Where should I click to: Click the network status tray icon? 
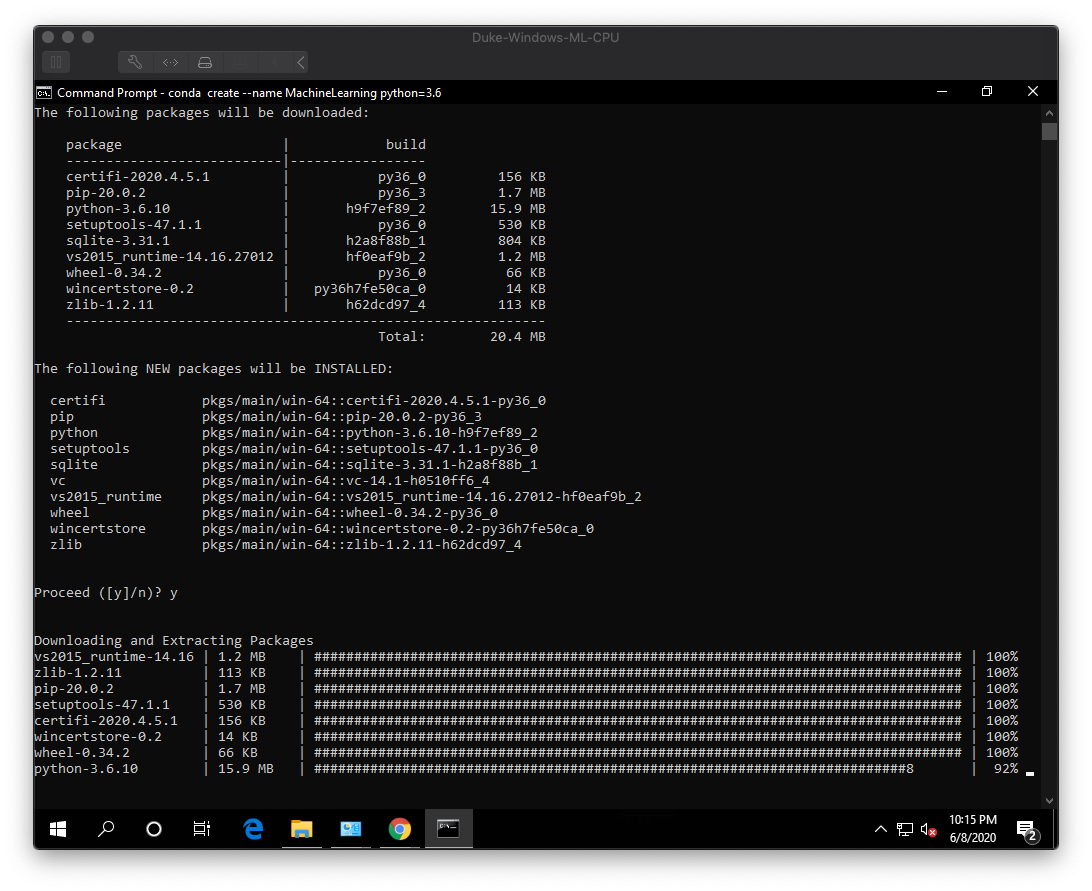coord(904,828)
